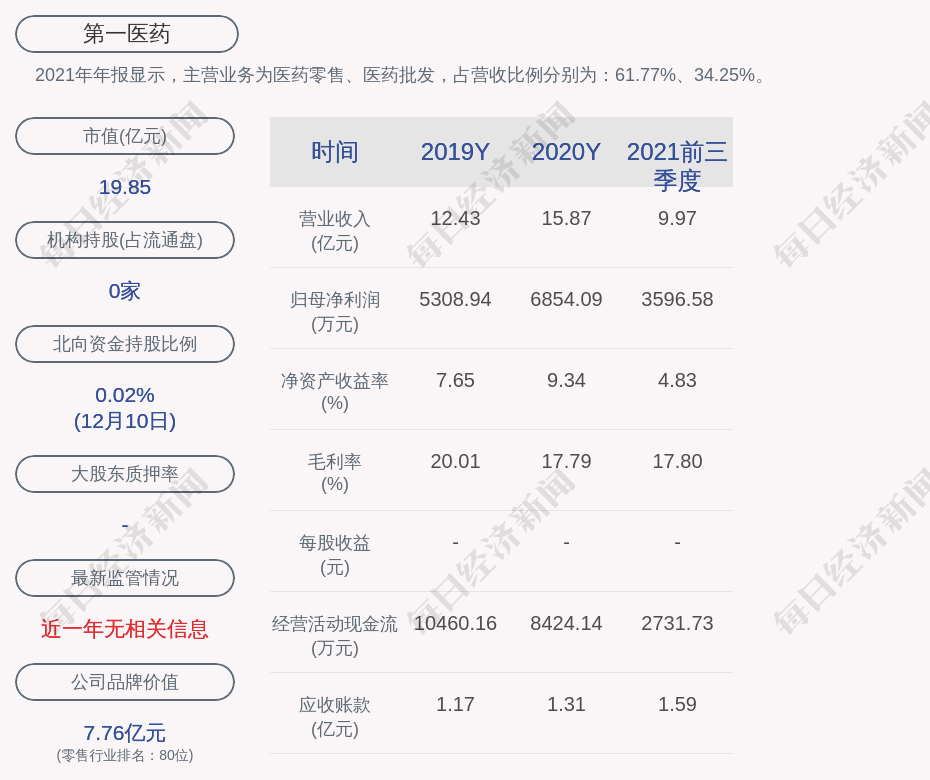Select the 19.85 market value figure
This screenshot has height=780, width=930.
click(x=125, y=187)
